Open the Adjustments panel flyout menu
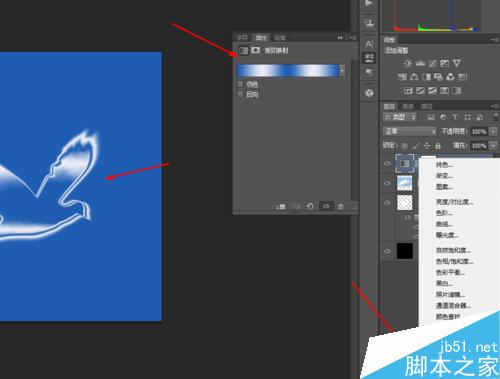Image resolution: width=500 pixels, height=379 pixels. [x=494, y=40]
